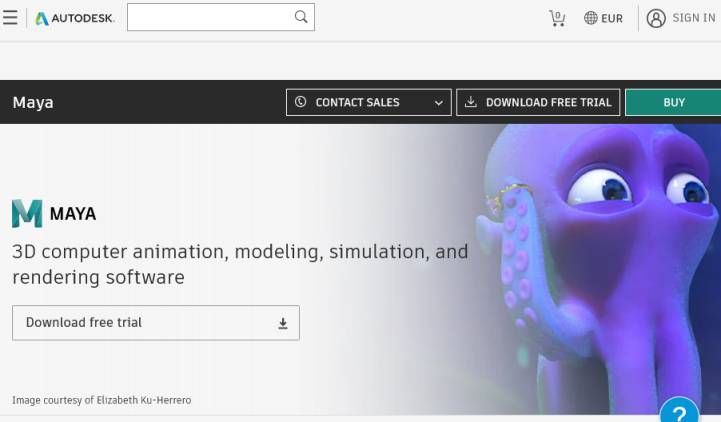Open the shopping cart

pyautogui.click(x=557, y=18)
